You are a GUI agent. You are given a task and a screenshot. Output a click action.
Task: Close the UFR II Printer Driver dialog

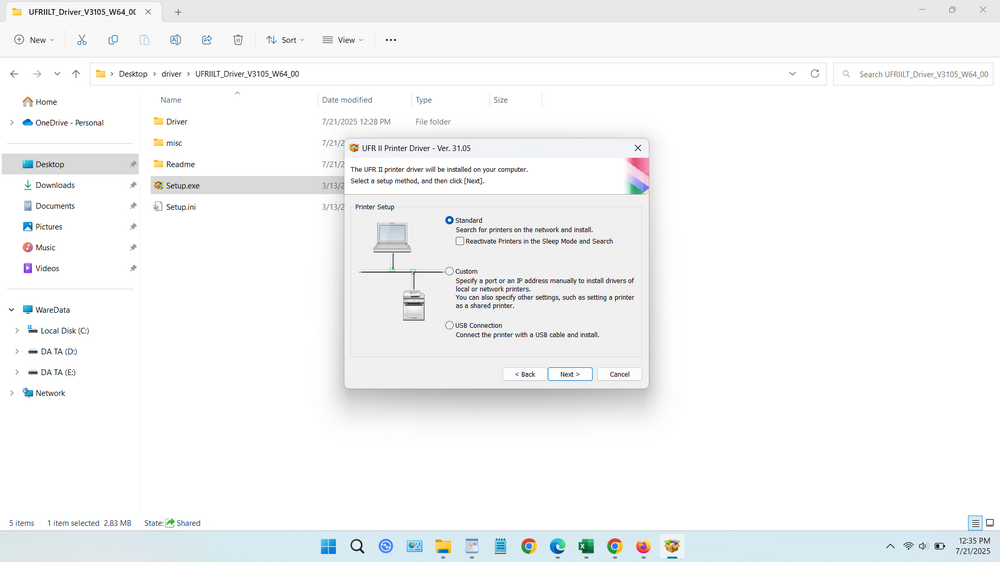click(638, 148)
